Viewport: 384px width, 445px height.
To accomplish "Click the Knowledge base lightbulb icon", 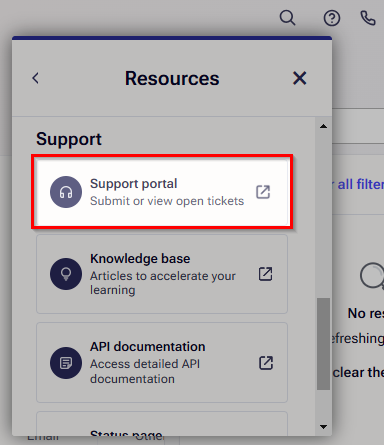I will coord(66,274).
